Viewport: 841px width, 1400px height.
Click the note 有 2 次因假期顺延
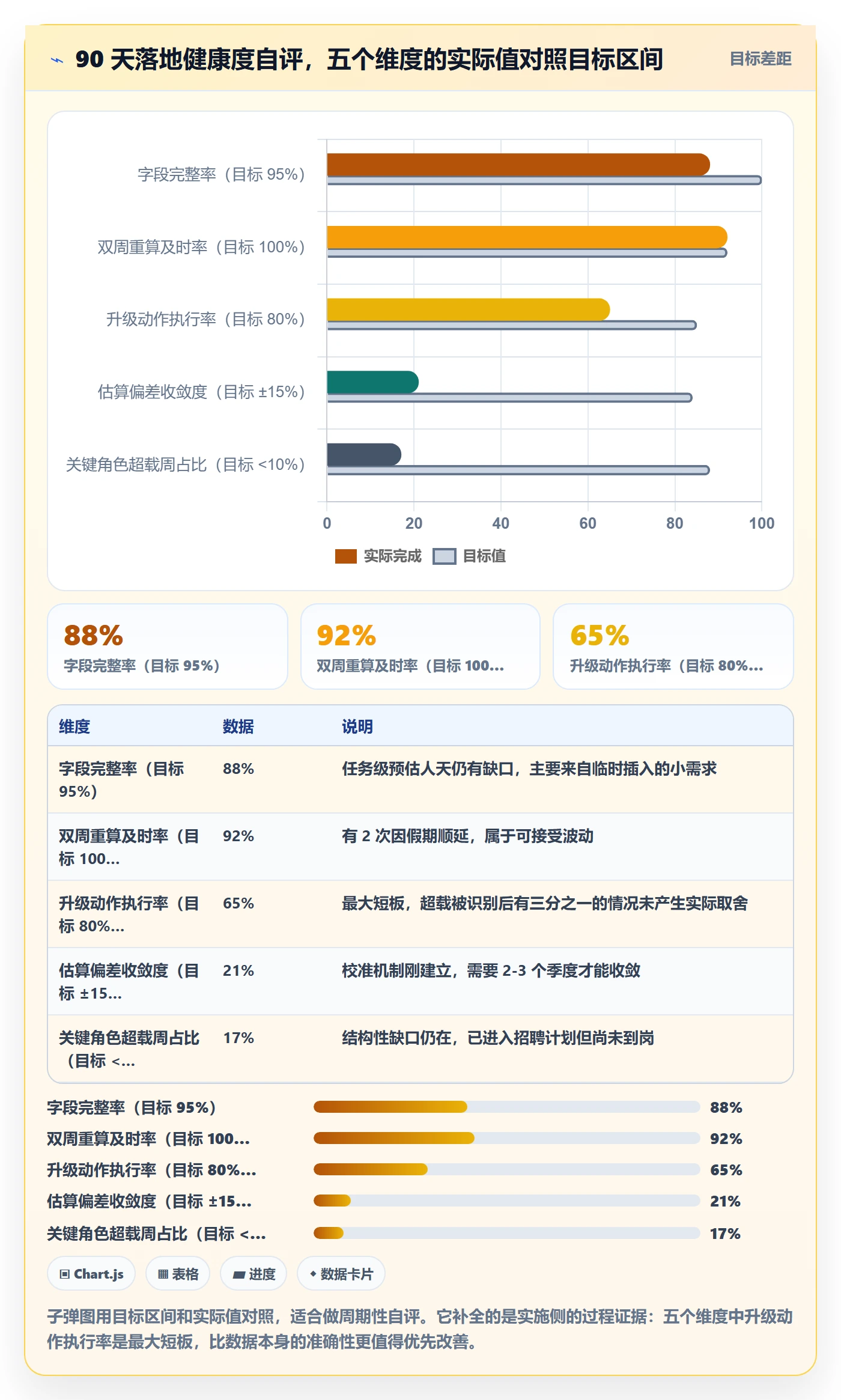467,836
